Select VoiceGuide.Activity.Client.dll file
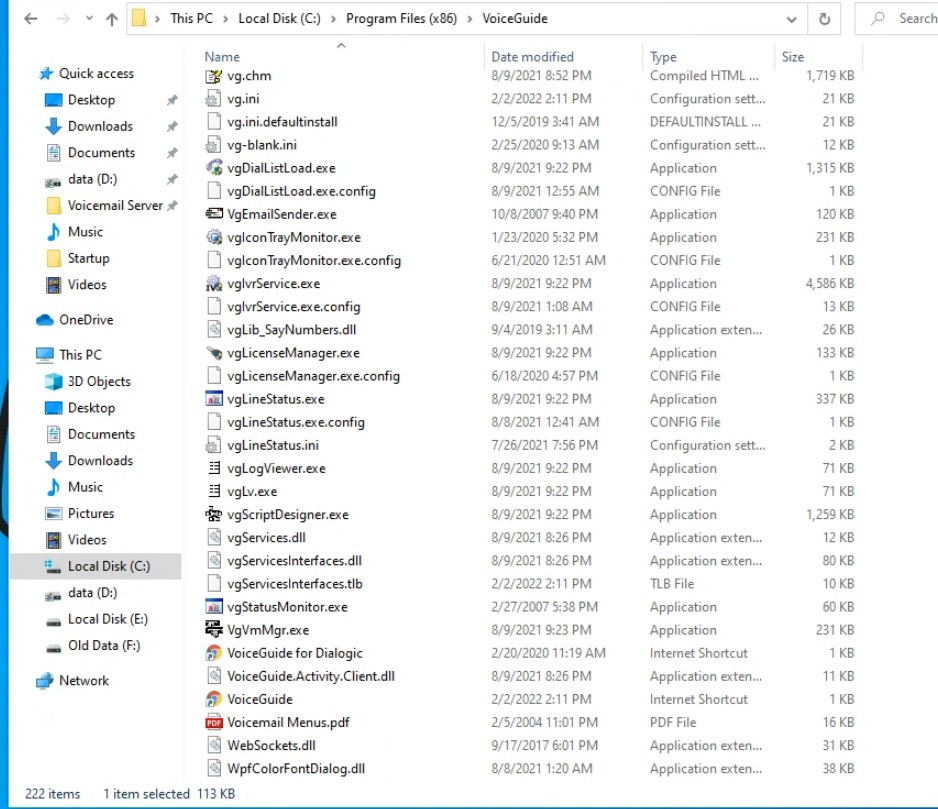Image resolution: width=938 pixels, height=809 pixels. point(311,676)
